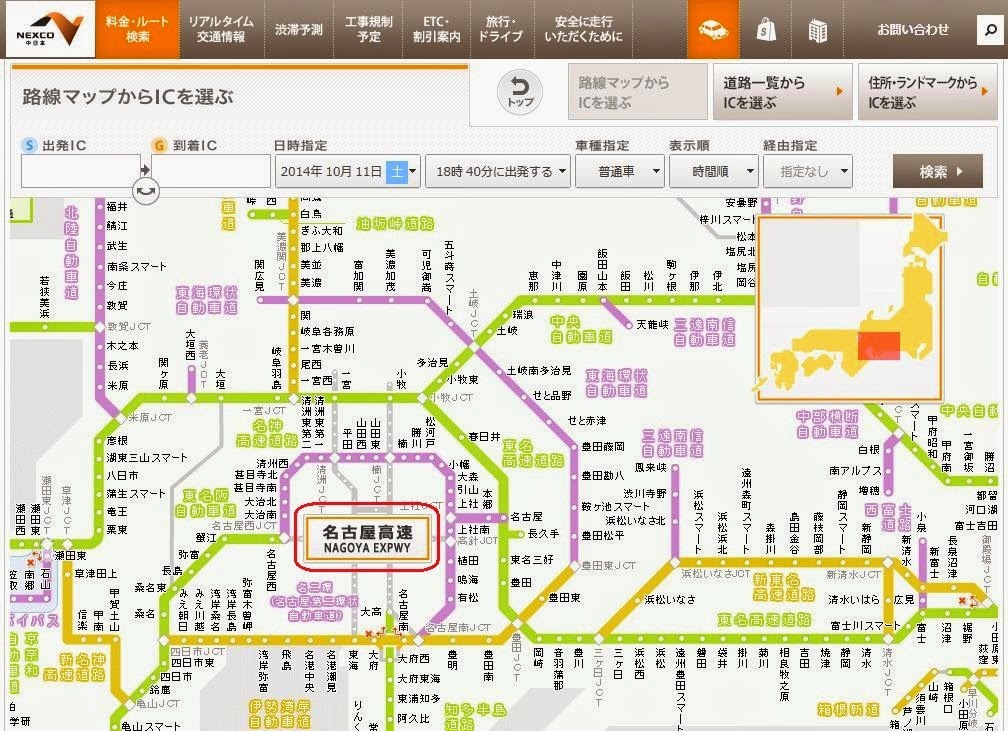Open 安全に走行いただくために menu
The height and width of the screenshot is (731, 1008).
pyautogui.click(x=583, y=30)
